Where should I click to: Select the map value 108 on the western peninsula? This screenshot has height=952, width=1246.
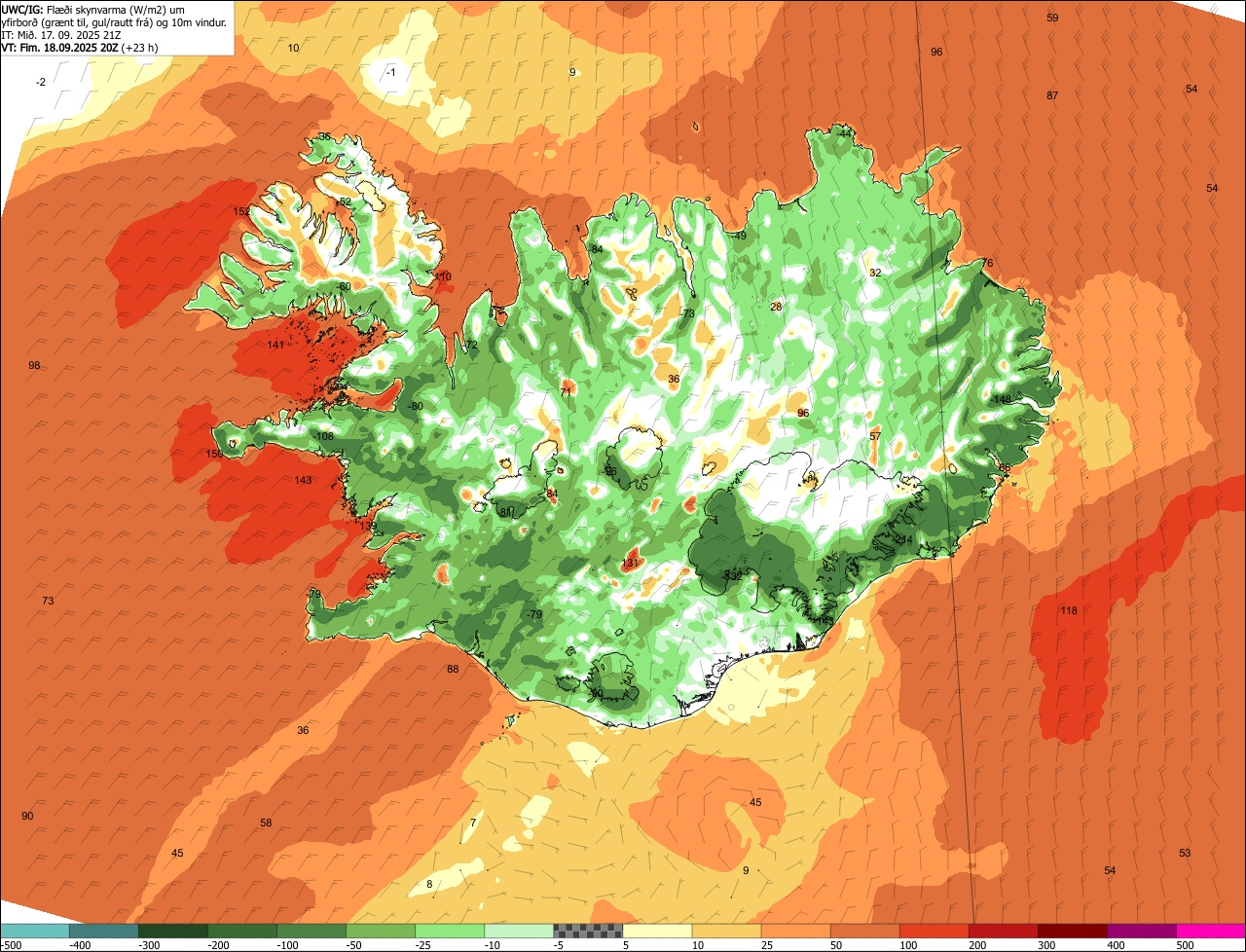point(325,436)
